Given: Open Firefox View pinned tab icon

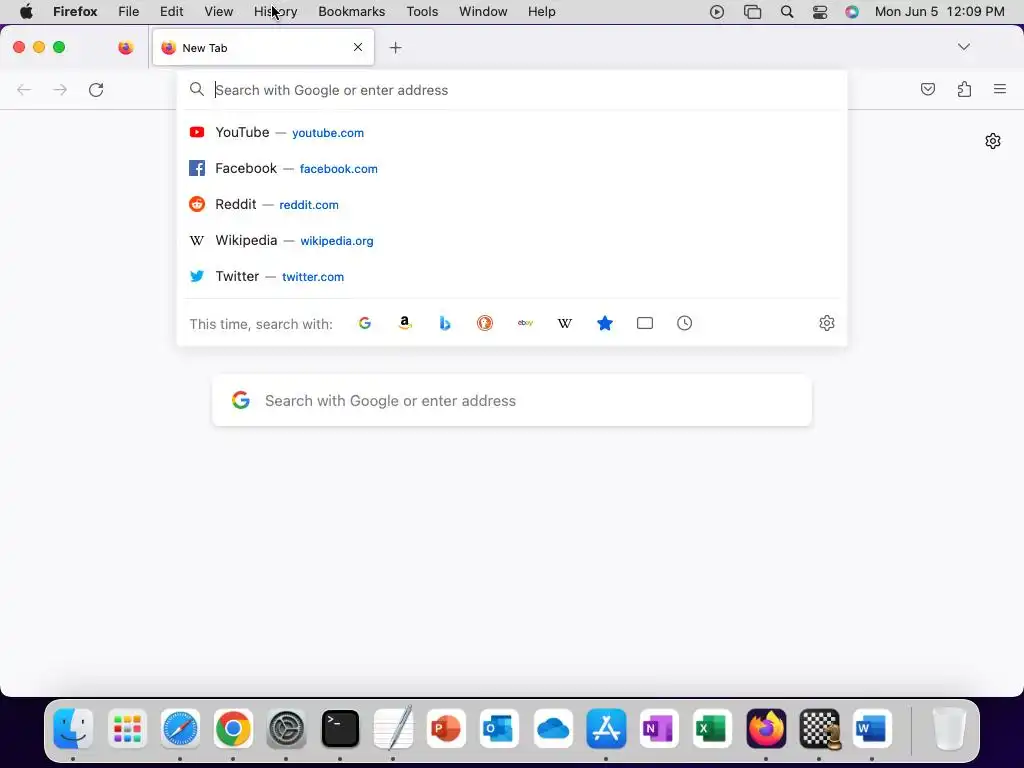Looking at the screenshot, I should 125,47.
